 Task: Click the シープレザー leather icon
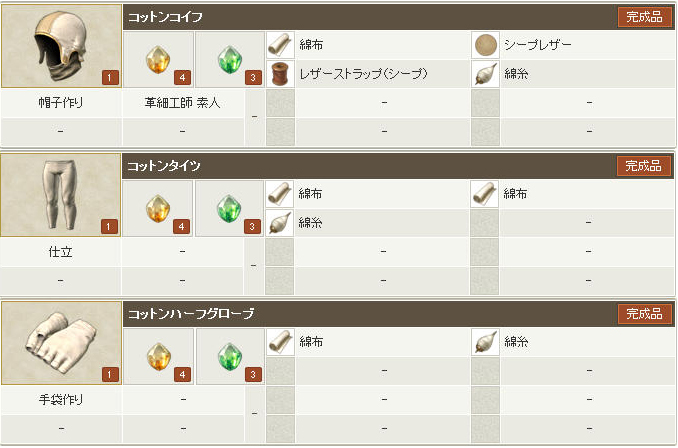click(x=484, y=45)
